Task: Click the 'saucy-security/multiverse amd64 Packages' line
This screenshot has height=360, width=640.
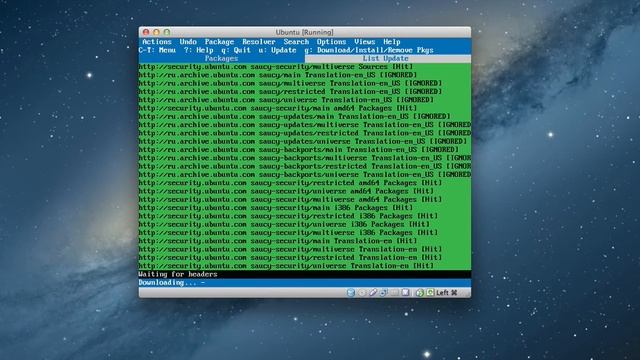Action: [x=290, y=200]
